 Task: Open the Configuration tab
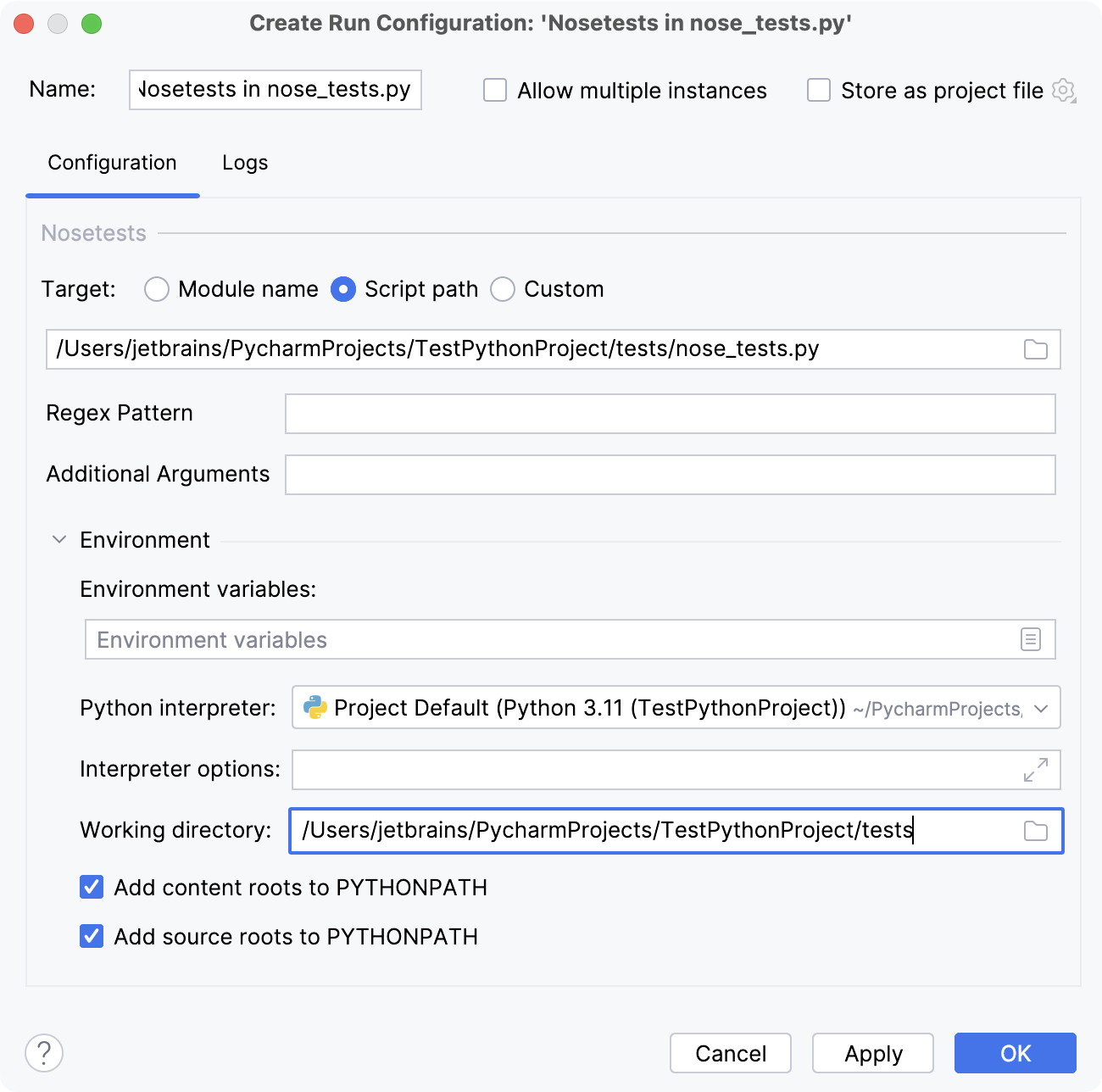[x=112, y=162]
